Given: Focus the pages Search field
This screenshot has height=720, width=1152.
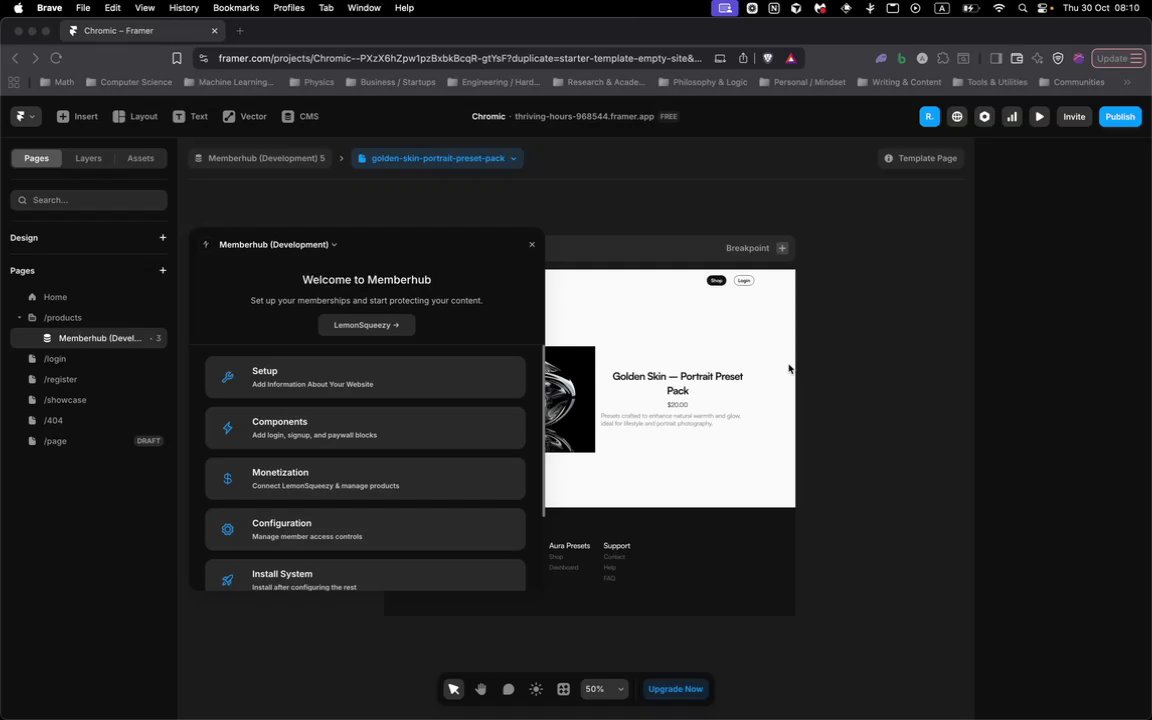Looking at the screenshot, I should [x=89, y=200].
